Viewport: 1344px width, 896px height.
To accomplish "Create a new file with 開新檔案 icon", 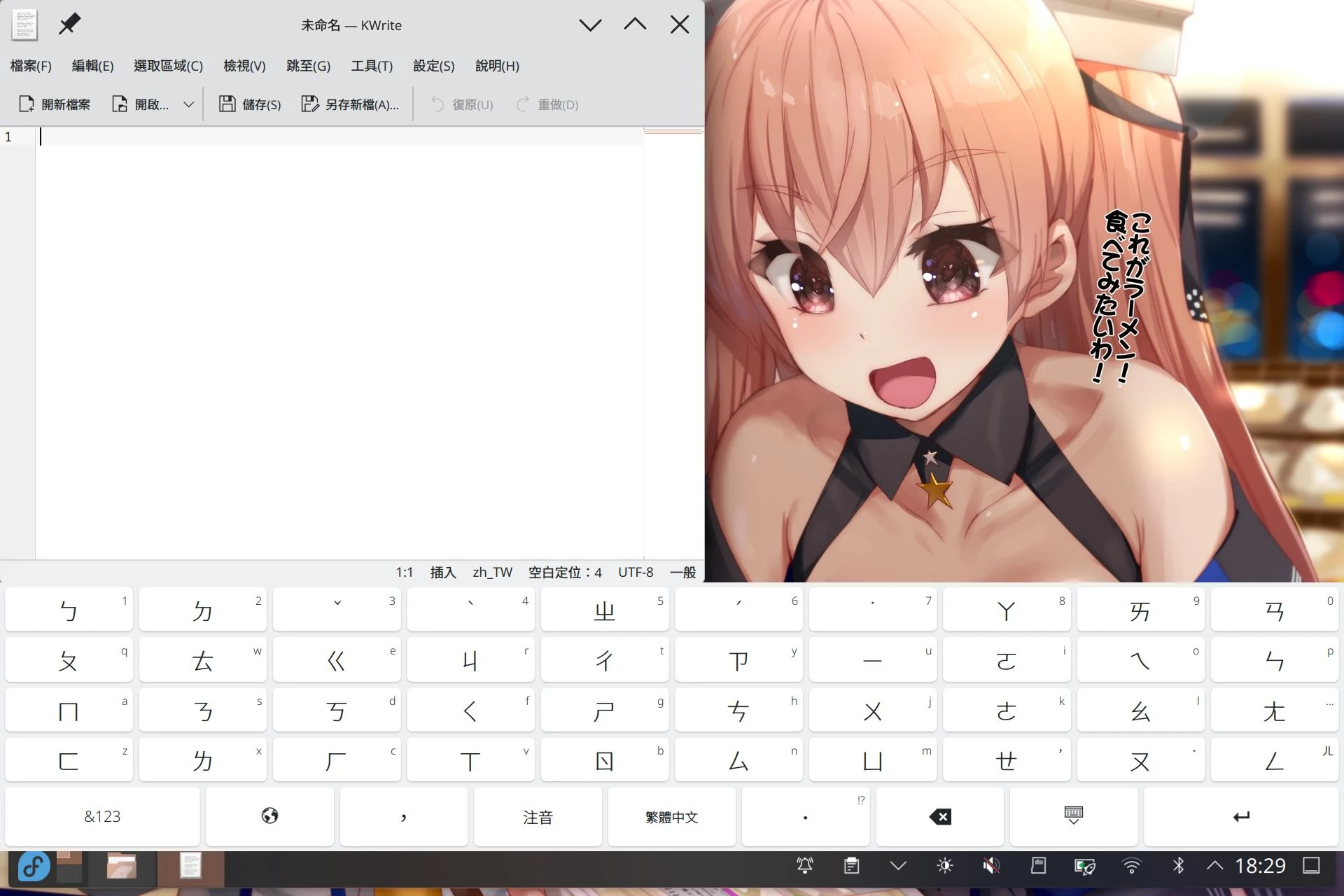I will coord(27,104).
